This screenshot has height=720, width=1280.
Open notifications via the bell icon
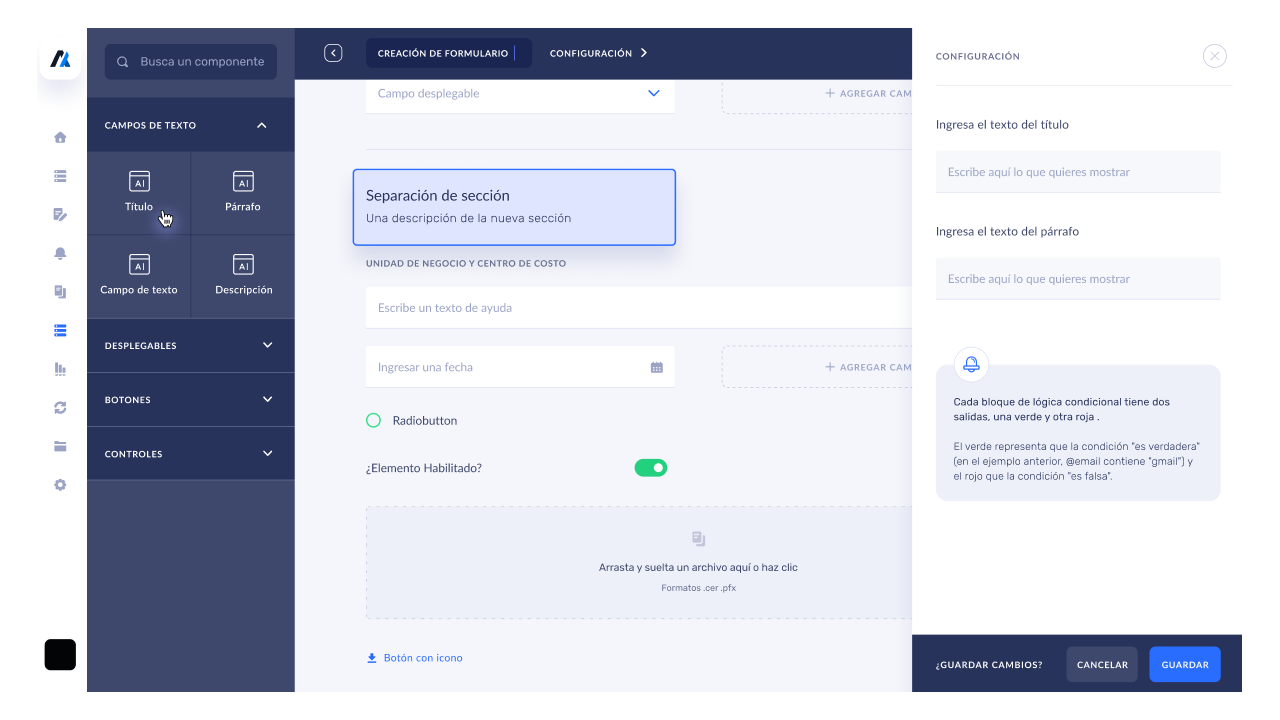pyautogui.click(x=60, y=253)
